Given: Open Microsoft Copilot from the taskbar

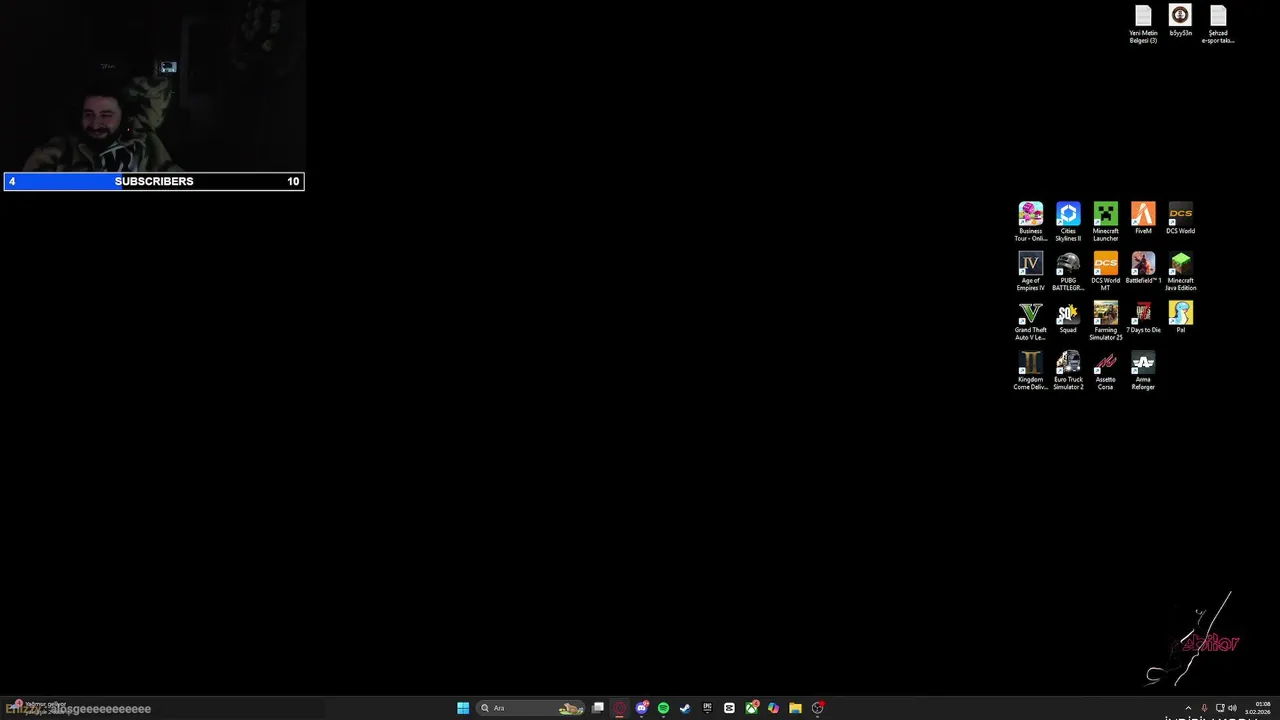Looking at the screenshot, I should (x=773, y=708).
